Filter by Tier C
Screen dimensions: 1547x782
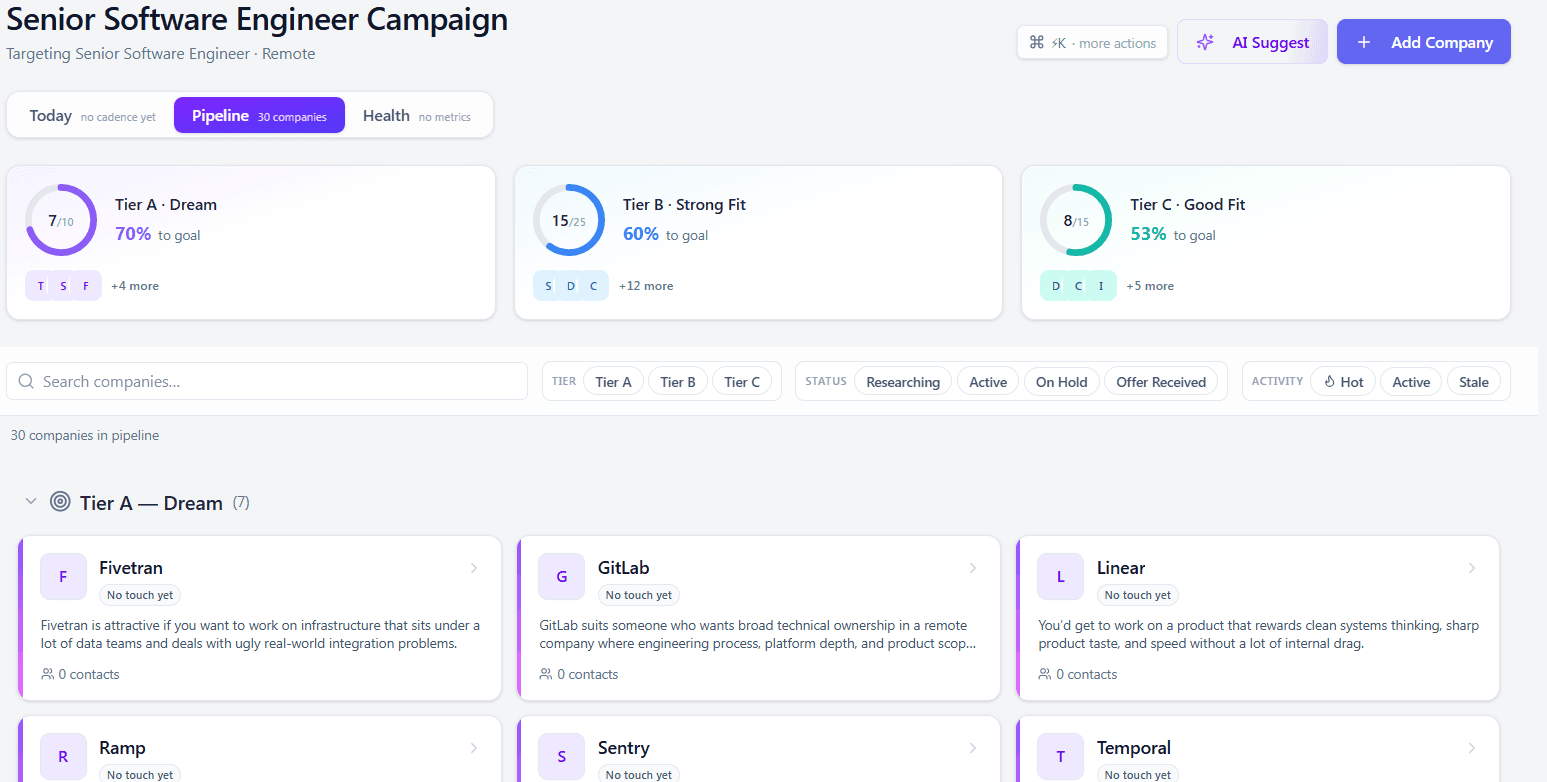[742, 381]
